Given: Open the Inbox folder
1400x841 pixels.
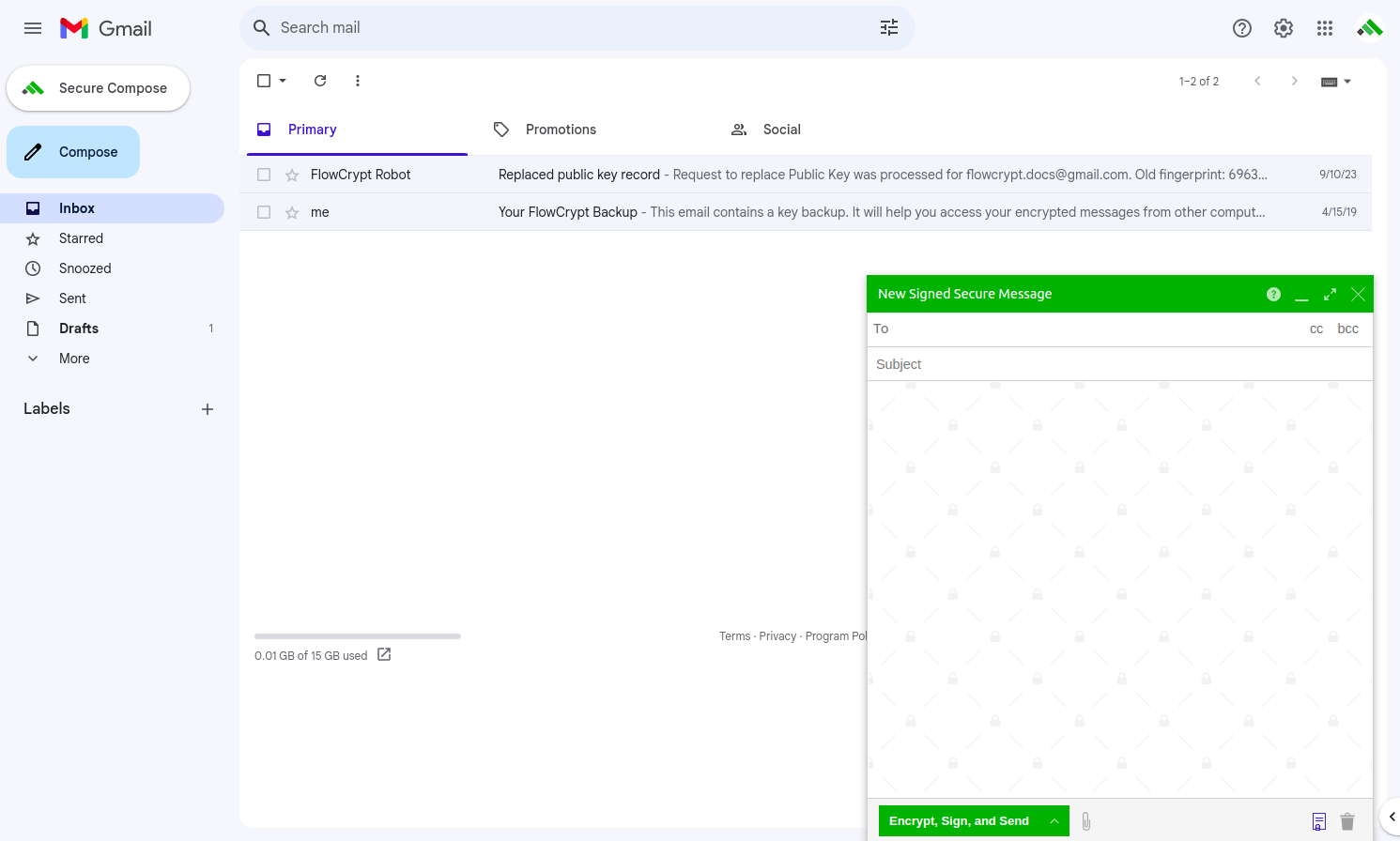Looking at the screenshot, I should point(113,208).
